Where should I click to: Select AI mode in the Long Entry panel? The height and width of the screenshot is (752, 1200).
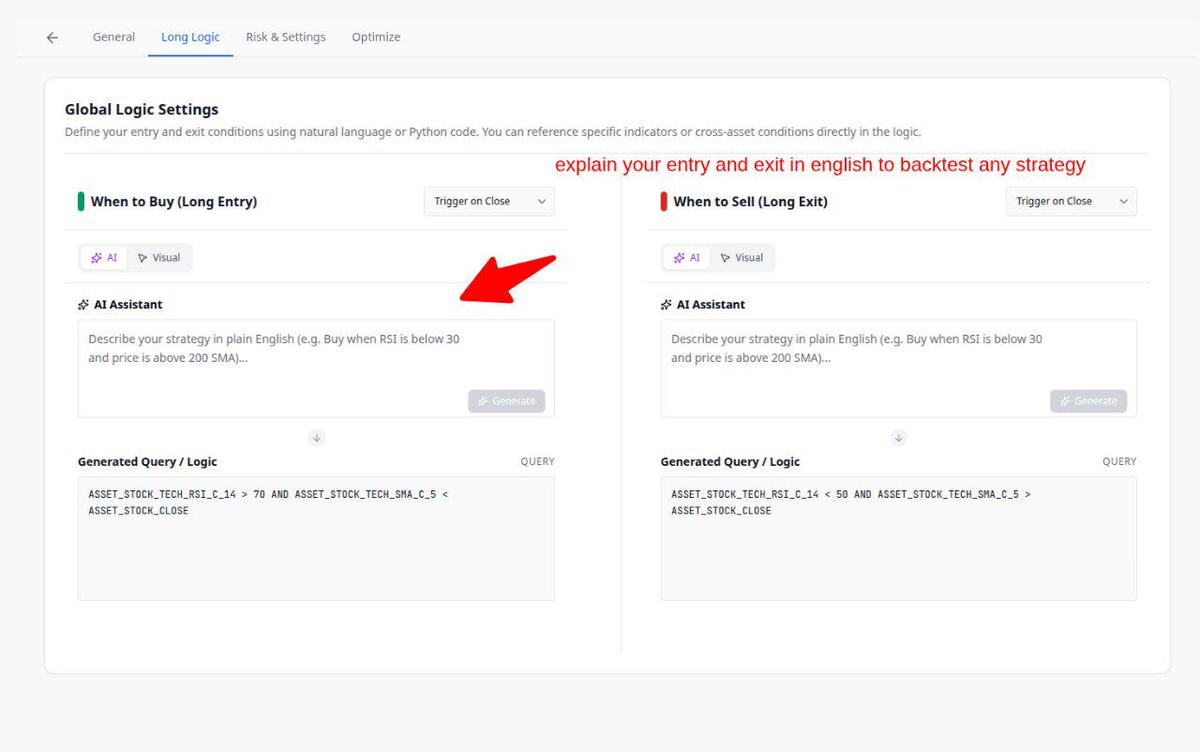[x=104, y=258]
